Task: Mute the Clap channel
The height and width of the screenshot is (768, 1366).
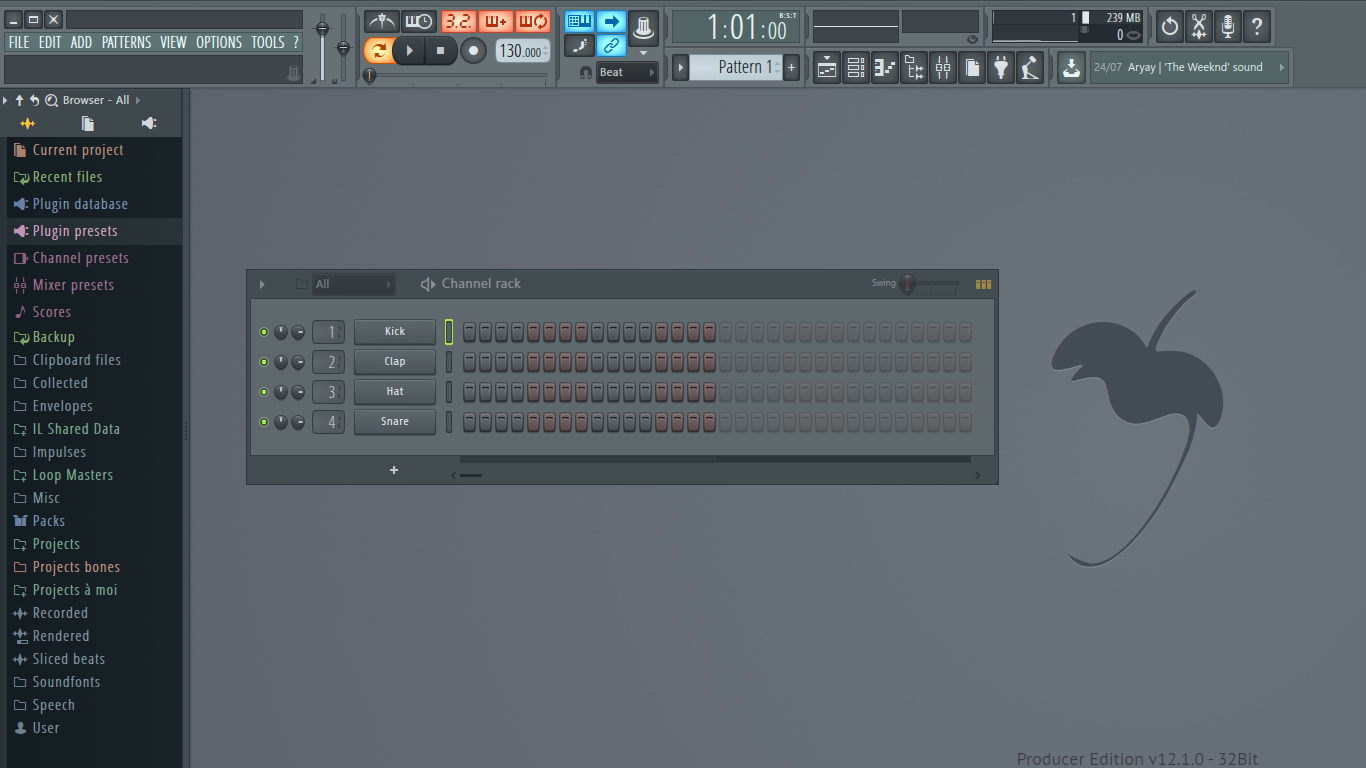Action: coord(264,362)
